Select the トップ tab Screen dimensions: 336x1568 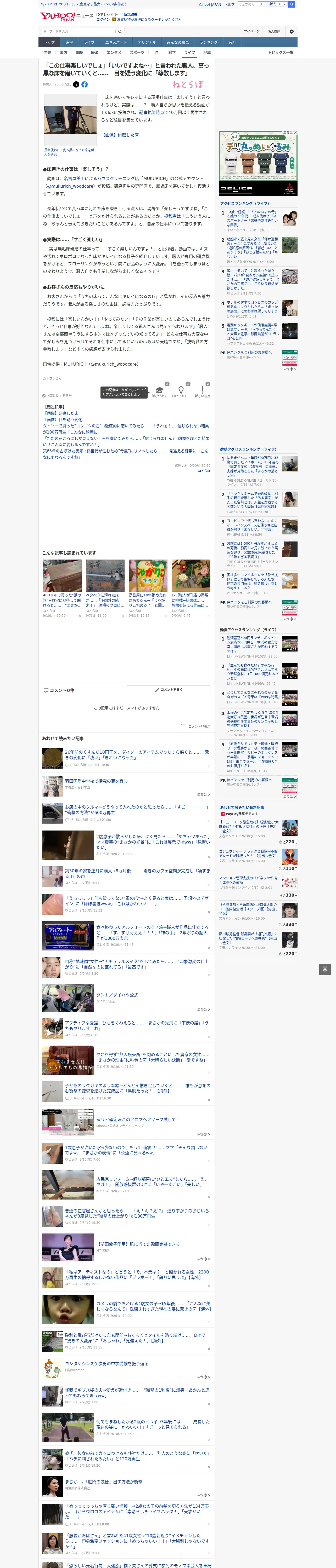(x=49, y=43)
